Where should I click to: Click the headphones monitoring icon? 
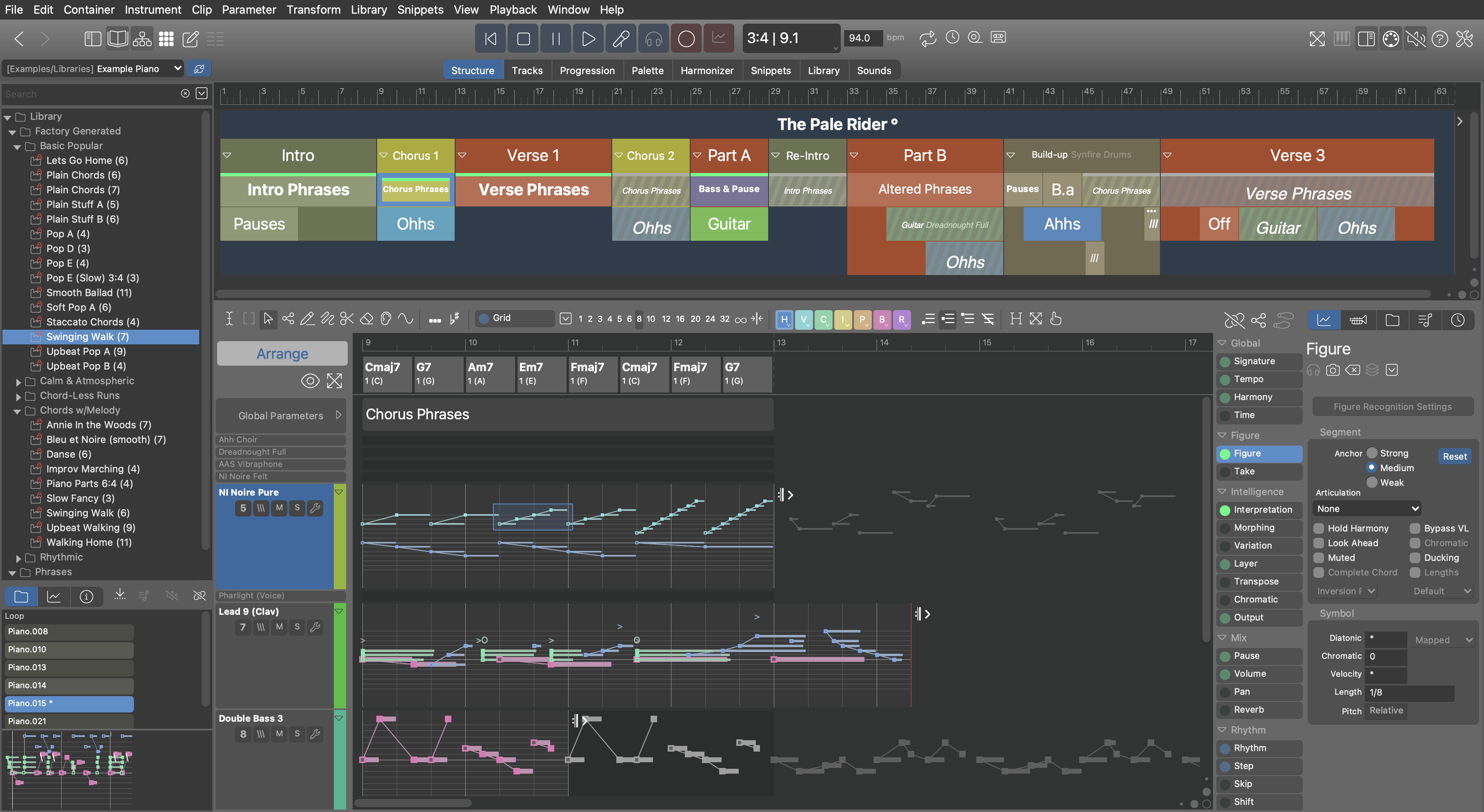[x=653, y=39]
